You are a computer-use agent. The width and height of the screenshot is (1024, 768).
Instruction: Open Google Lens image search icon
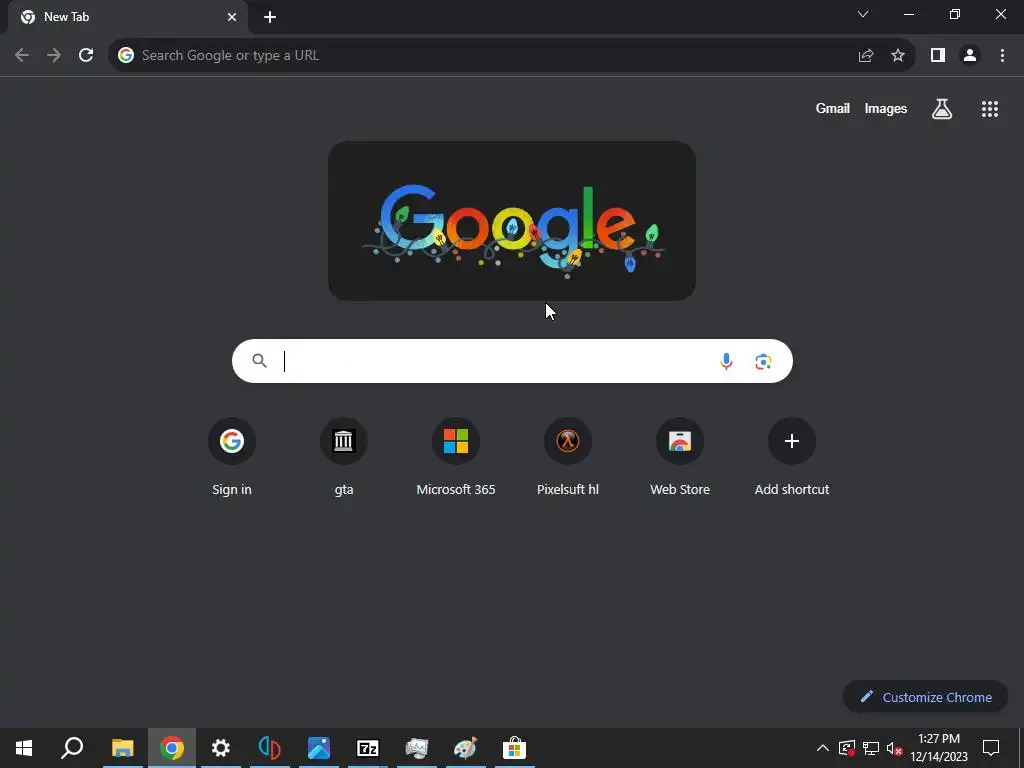coord(763,361)
